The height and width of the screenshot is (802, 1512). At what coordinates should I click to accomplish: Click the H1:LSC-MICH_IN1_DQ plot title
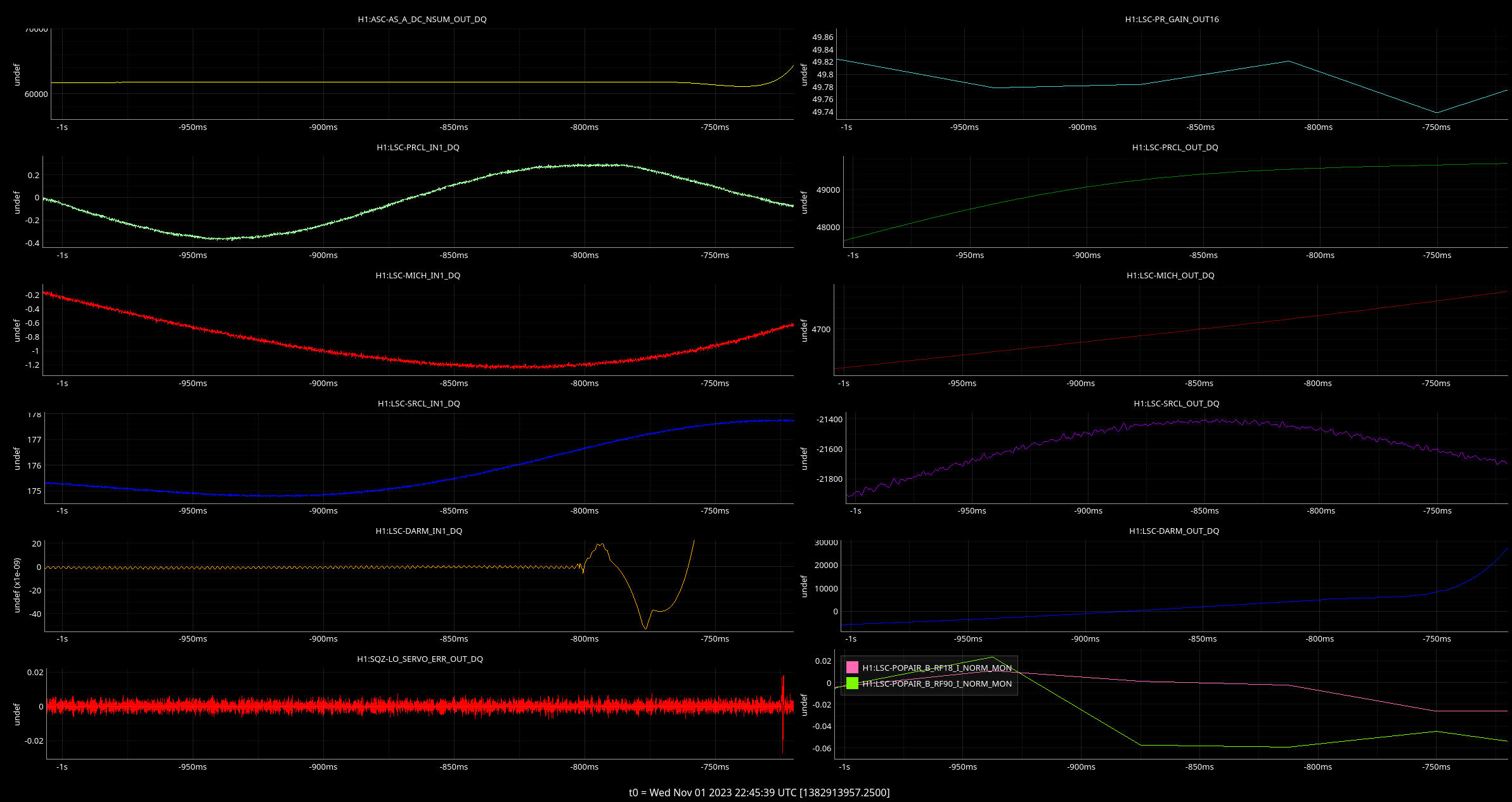(418, 275)
